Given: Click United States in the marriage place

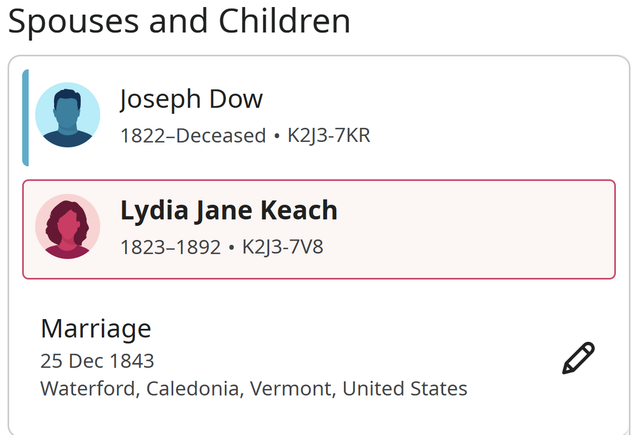Looking at the screenshot, I should point(405,389).
